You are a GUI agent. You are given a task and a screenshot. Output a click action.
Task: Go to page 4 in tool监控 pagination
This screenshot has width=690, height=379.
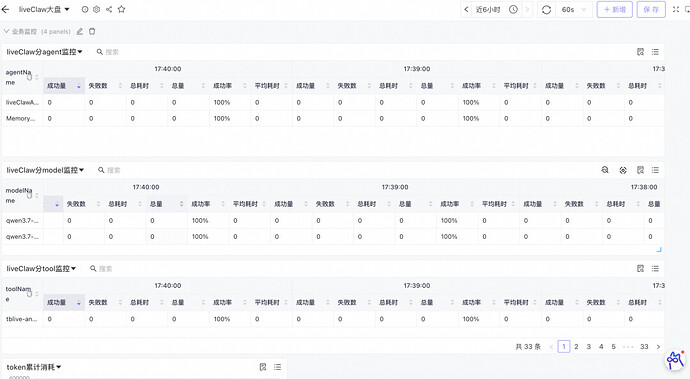[601, 346]
